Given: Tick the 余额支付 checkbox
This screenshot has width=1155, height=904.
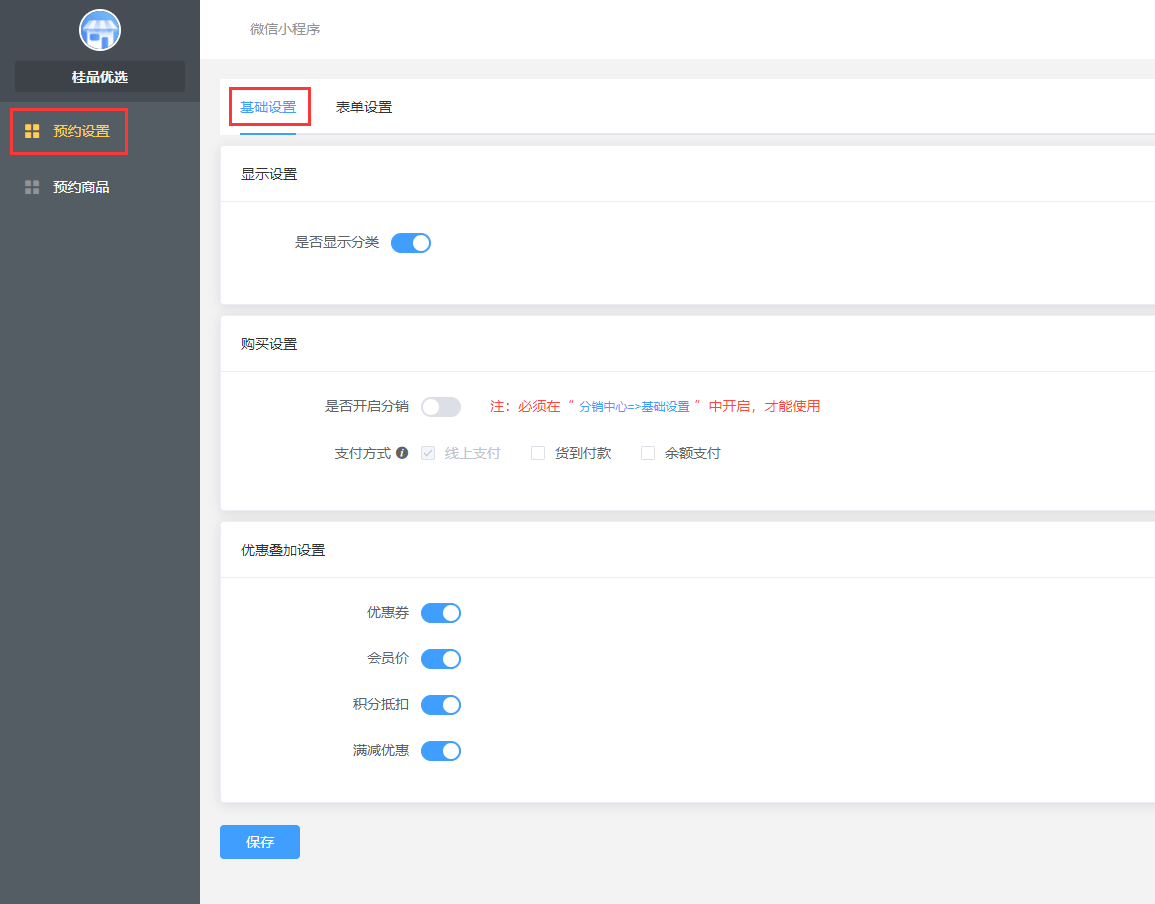Looking at the screenshot, I should tap(648, 453).
